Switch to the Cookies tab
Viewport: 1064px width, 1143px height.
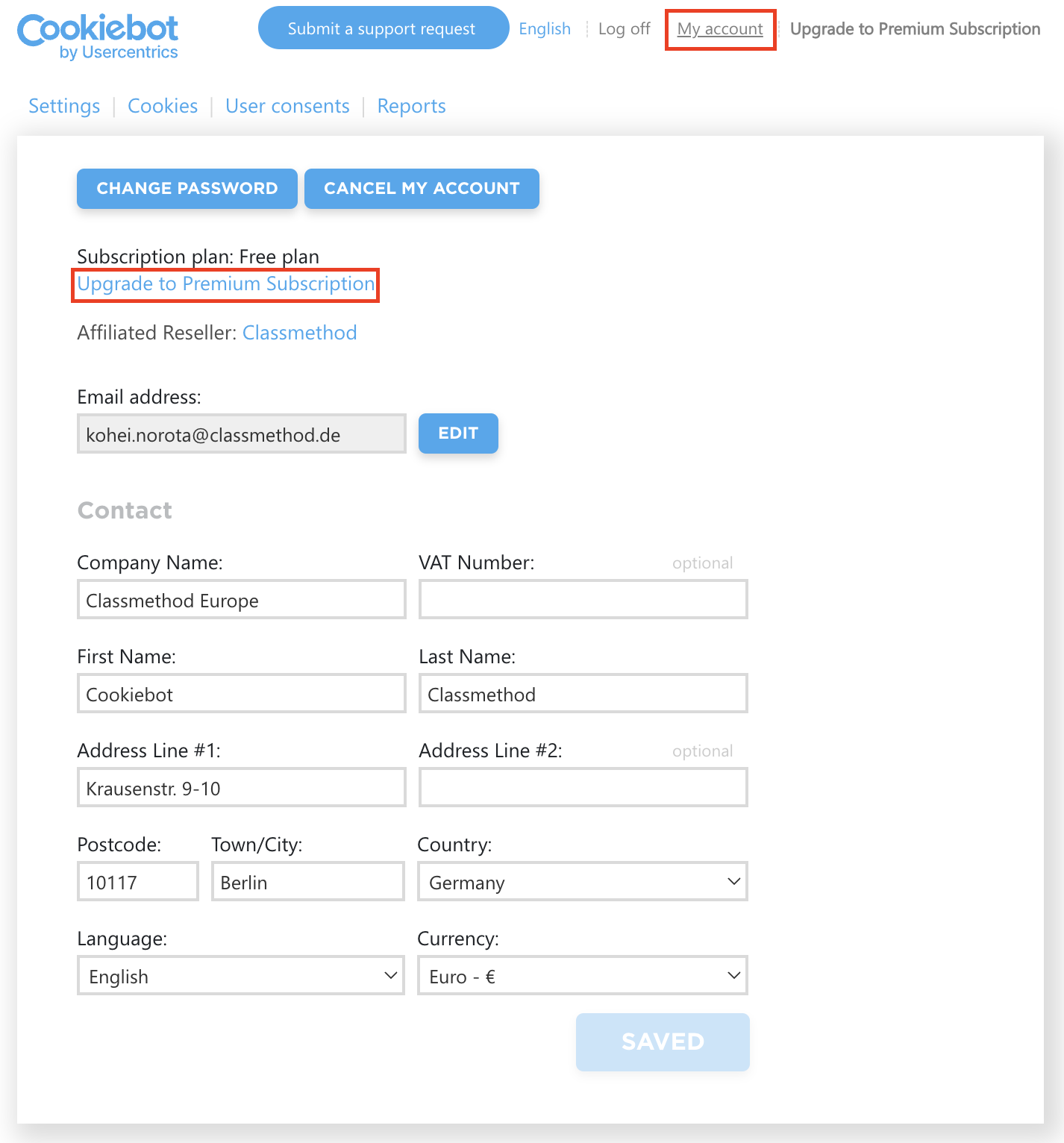click(x=163, y=106)
